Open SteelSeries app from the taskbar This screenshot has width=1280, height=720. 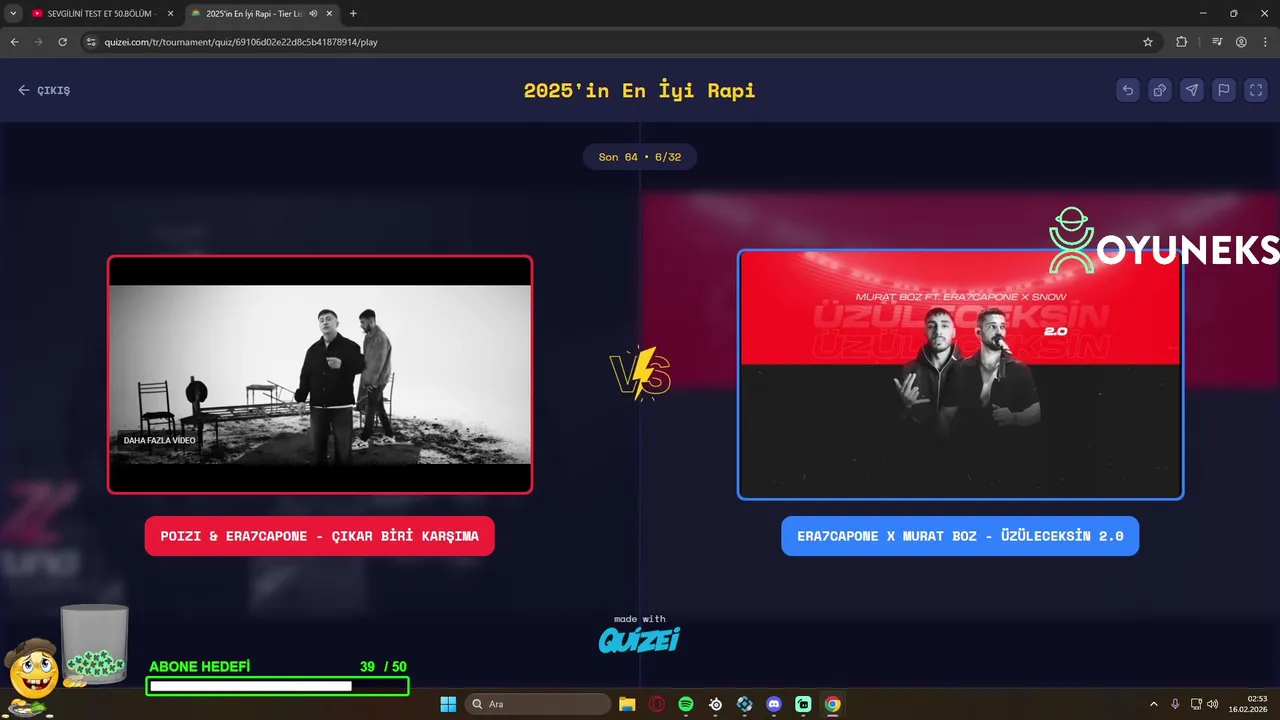[x=715, y=704]
